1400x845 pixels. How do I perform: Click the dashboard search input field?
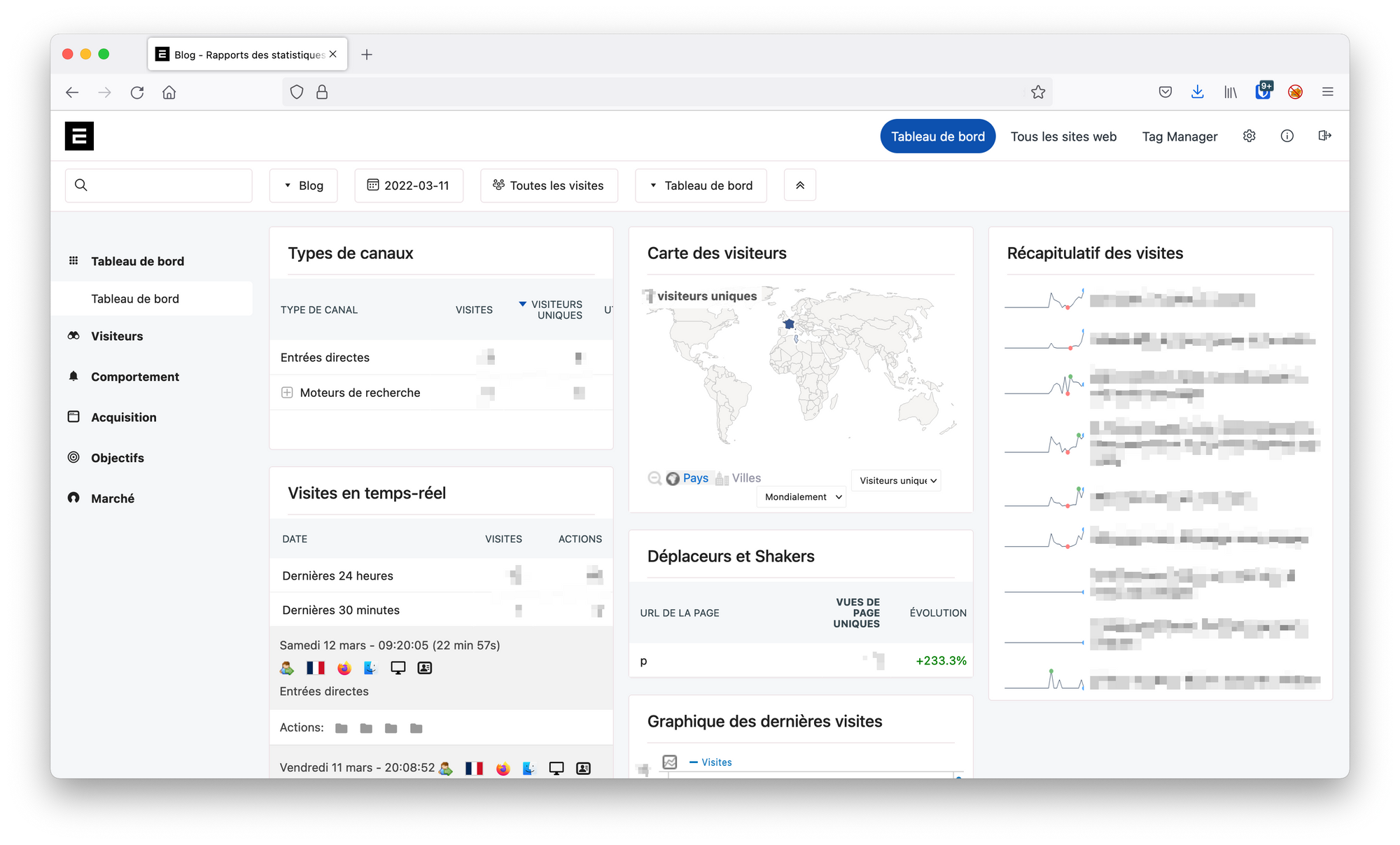(x=159, y=186)
